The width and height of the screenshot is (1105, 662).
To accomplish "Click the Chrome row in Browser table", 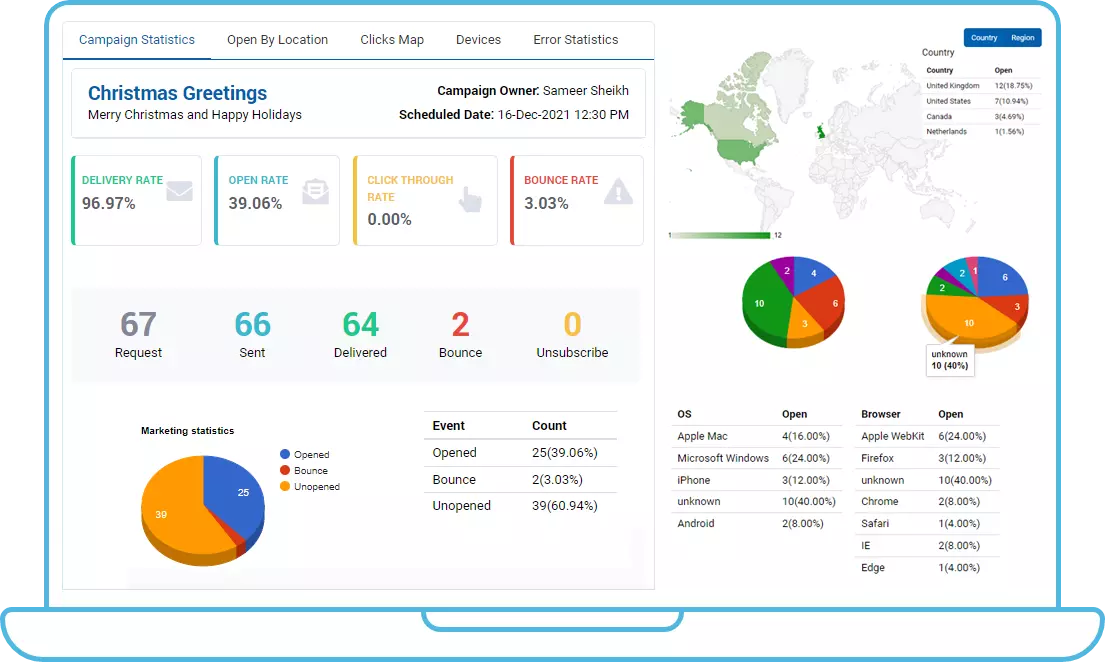I will pyautogui.click(x=928, y=501).
